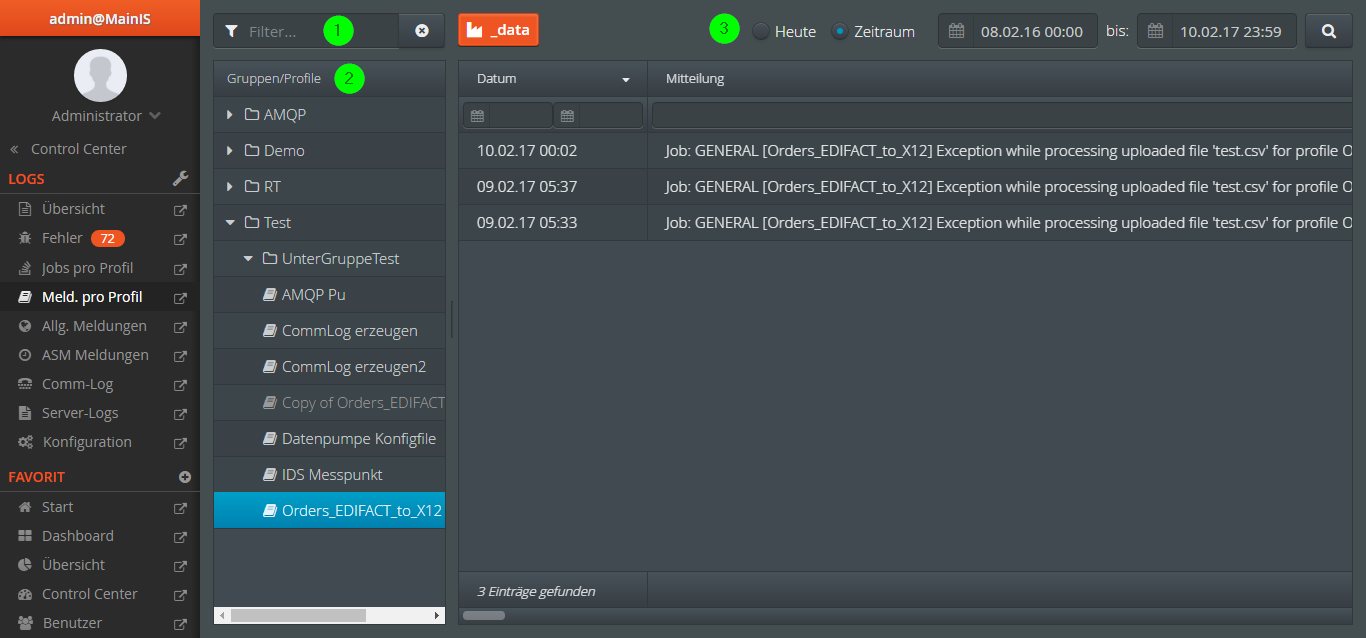Click the table horizontal scrollbar thumb
Image resolution: width=1366 pixels, height=638 pixels.
point(484,615)
